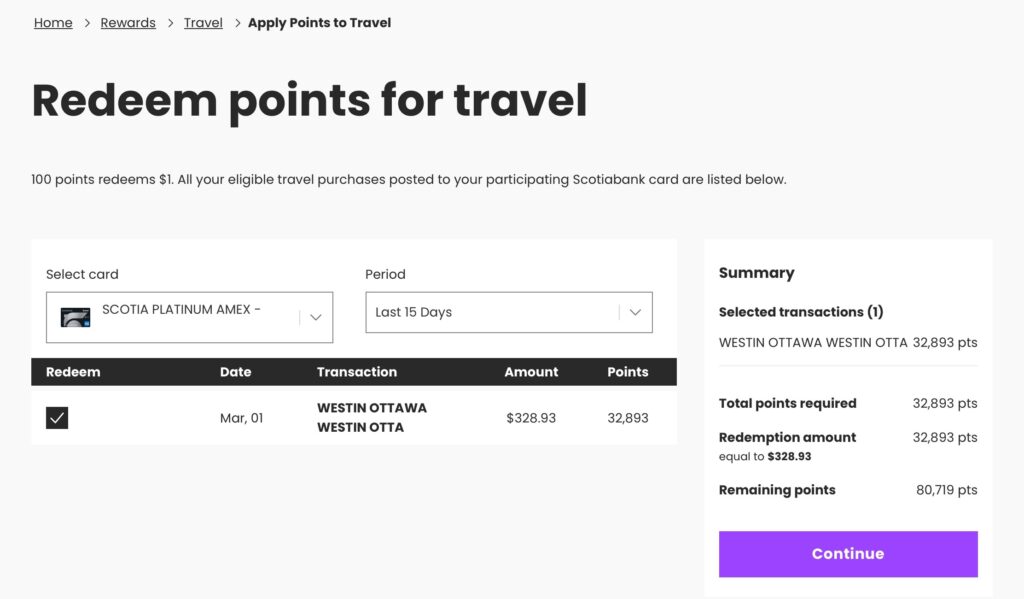1024x599 pixels.
Task: Click the Redeem column header
Action: click(73, 372)
